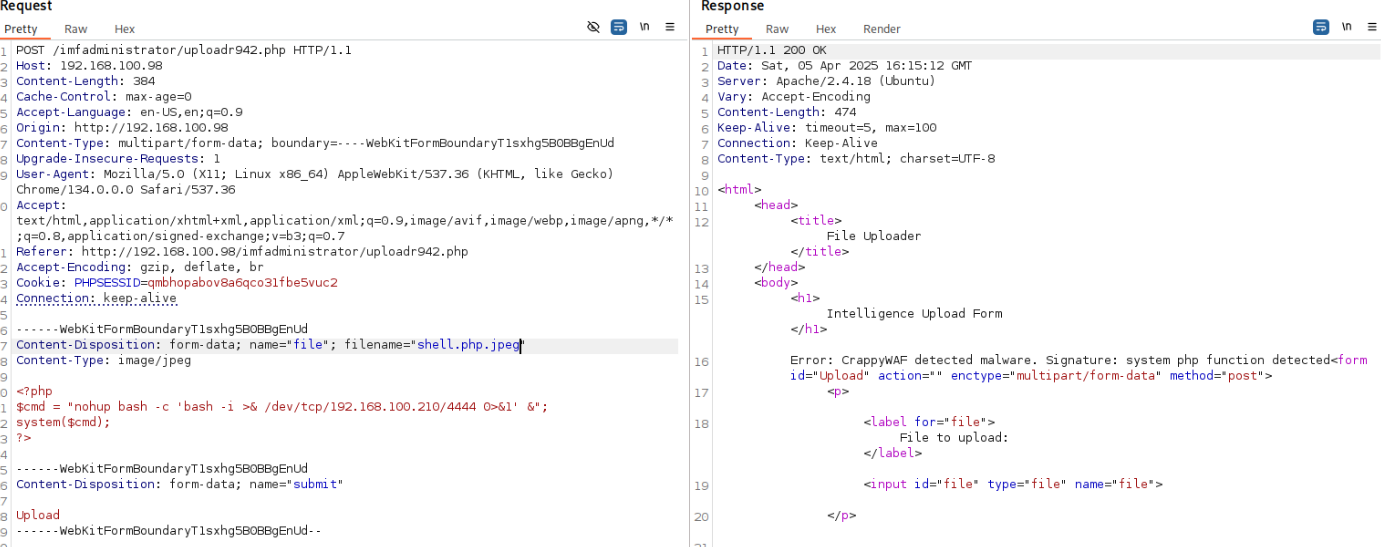Click the Content-Length: 474 response header
Screen dimensions: 1381x547
click(x=786, y=112)
